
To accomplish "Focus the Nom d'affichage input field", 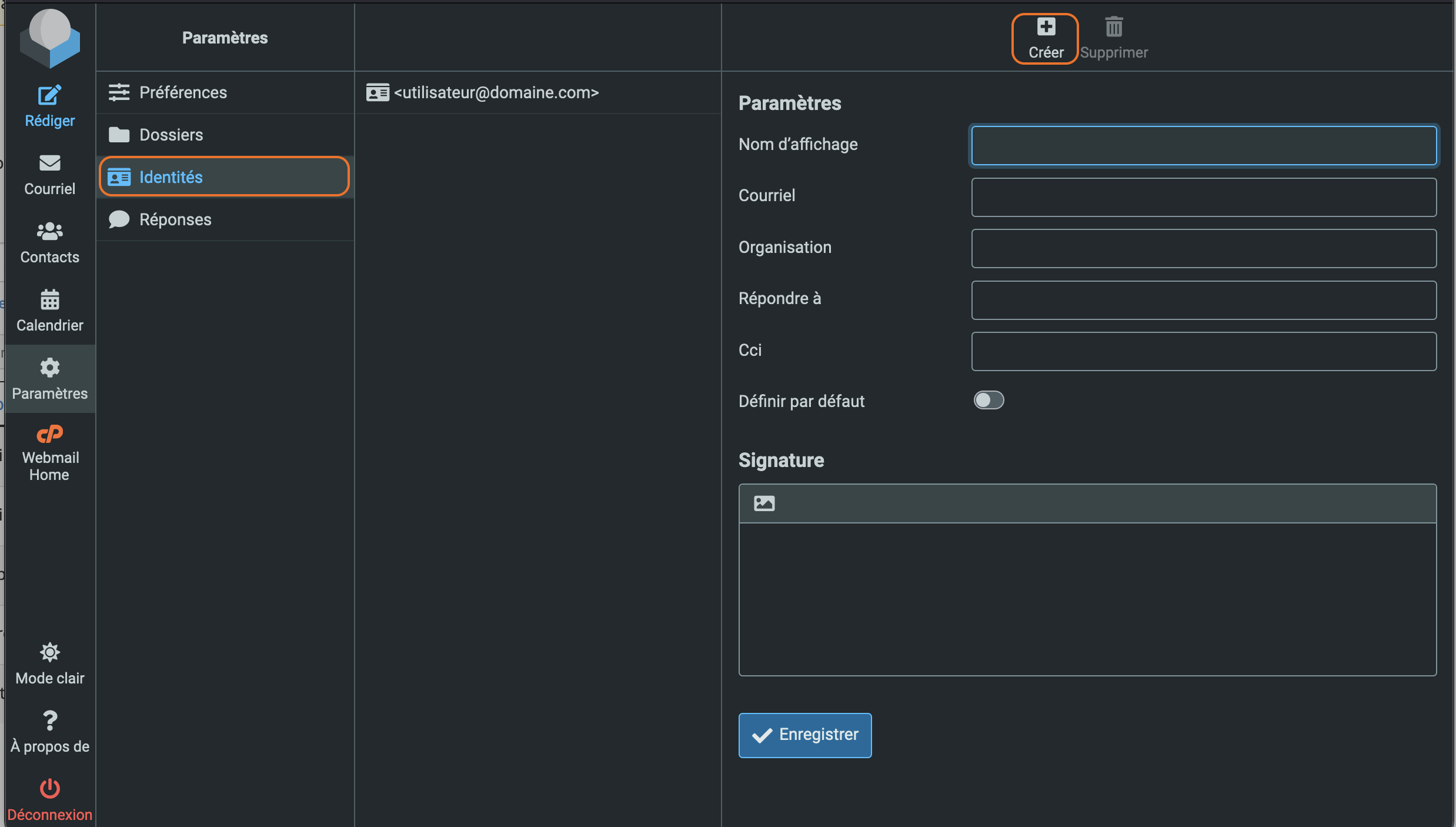I will [x=1204, y=145].
